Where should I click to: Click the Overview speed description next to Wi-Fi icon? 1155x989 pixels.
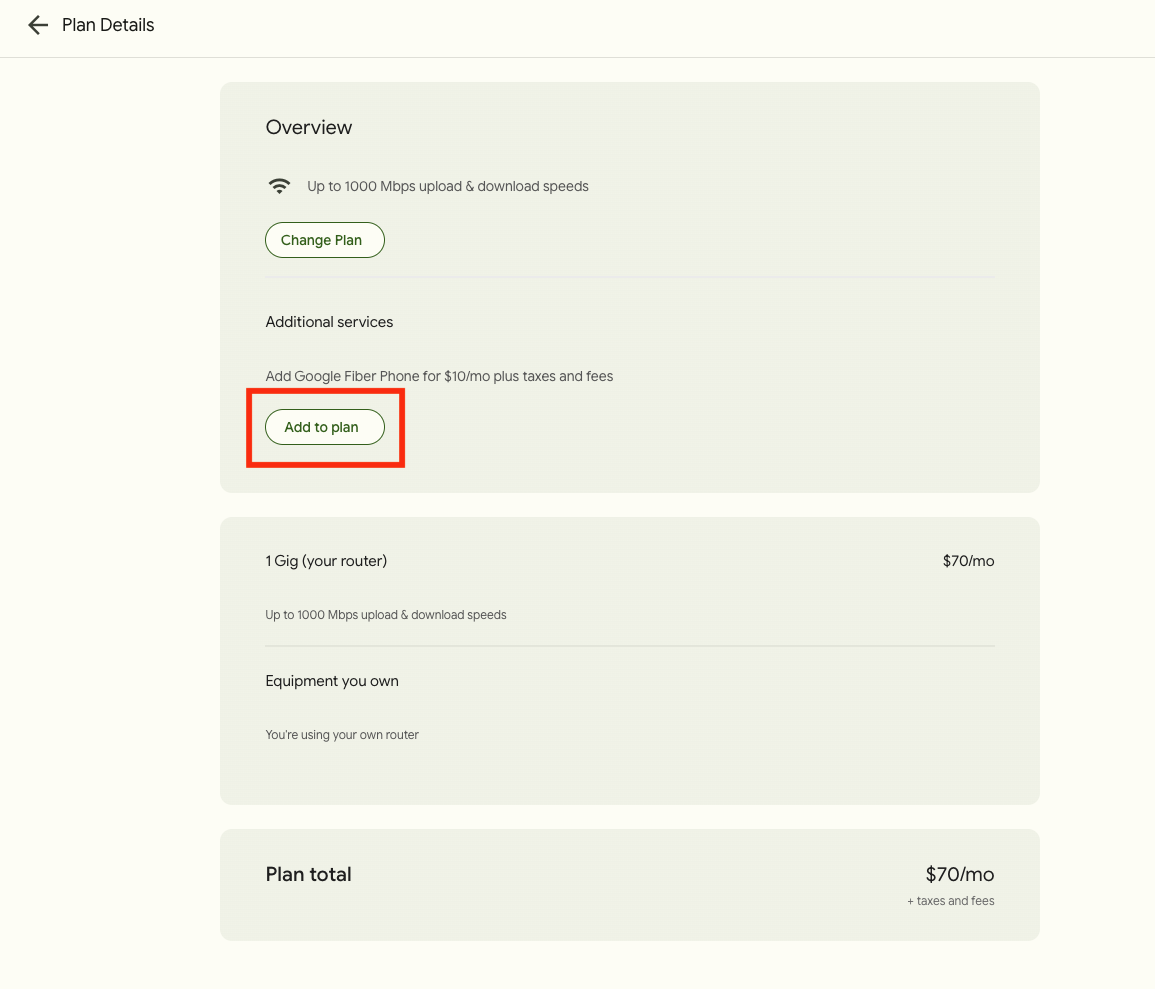pos(447,186)
